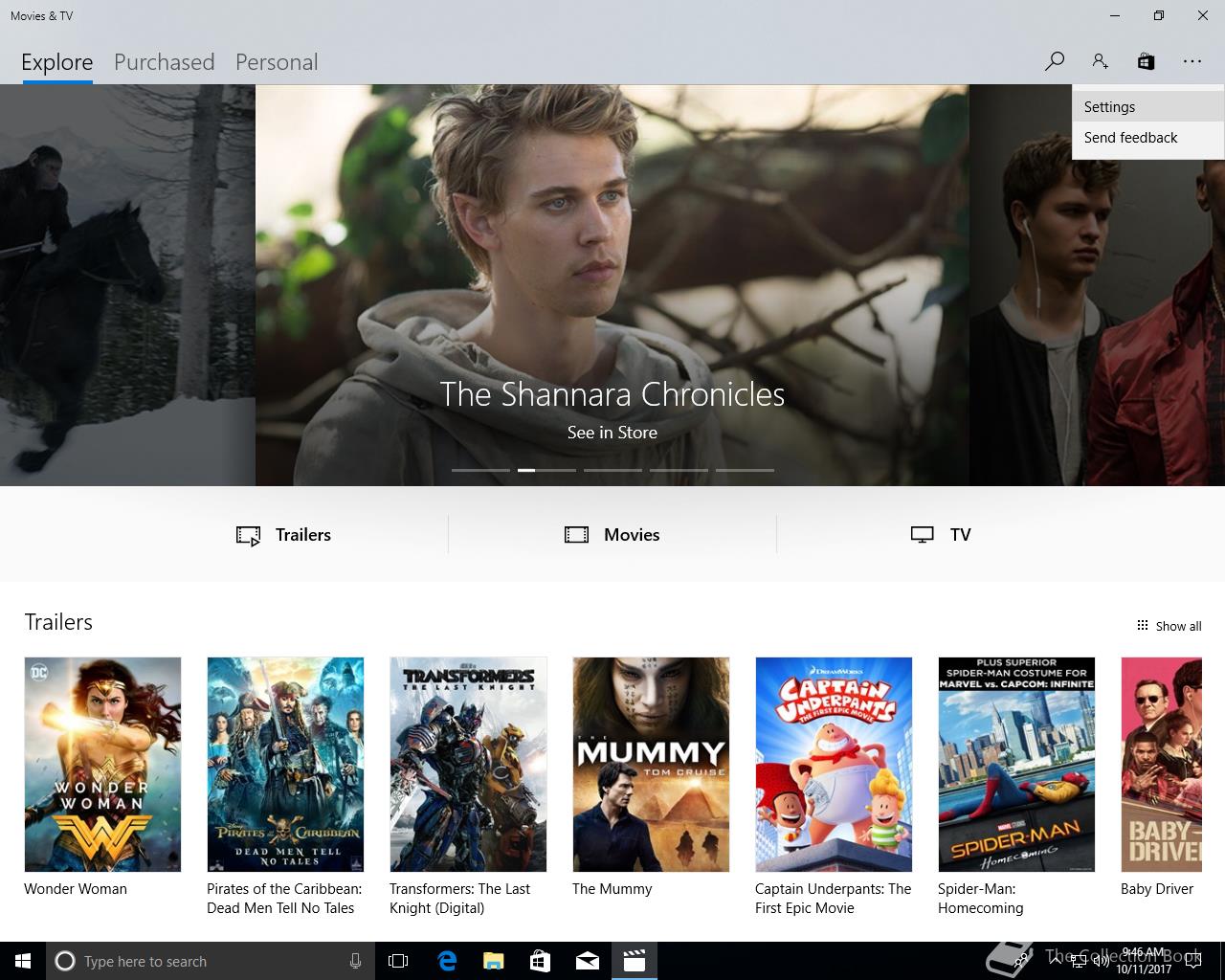Viewport: 1225px width, 980px height.
Task: Open The Shannara Chronicles title
Action: pos(612,394)
